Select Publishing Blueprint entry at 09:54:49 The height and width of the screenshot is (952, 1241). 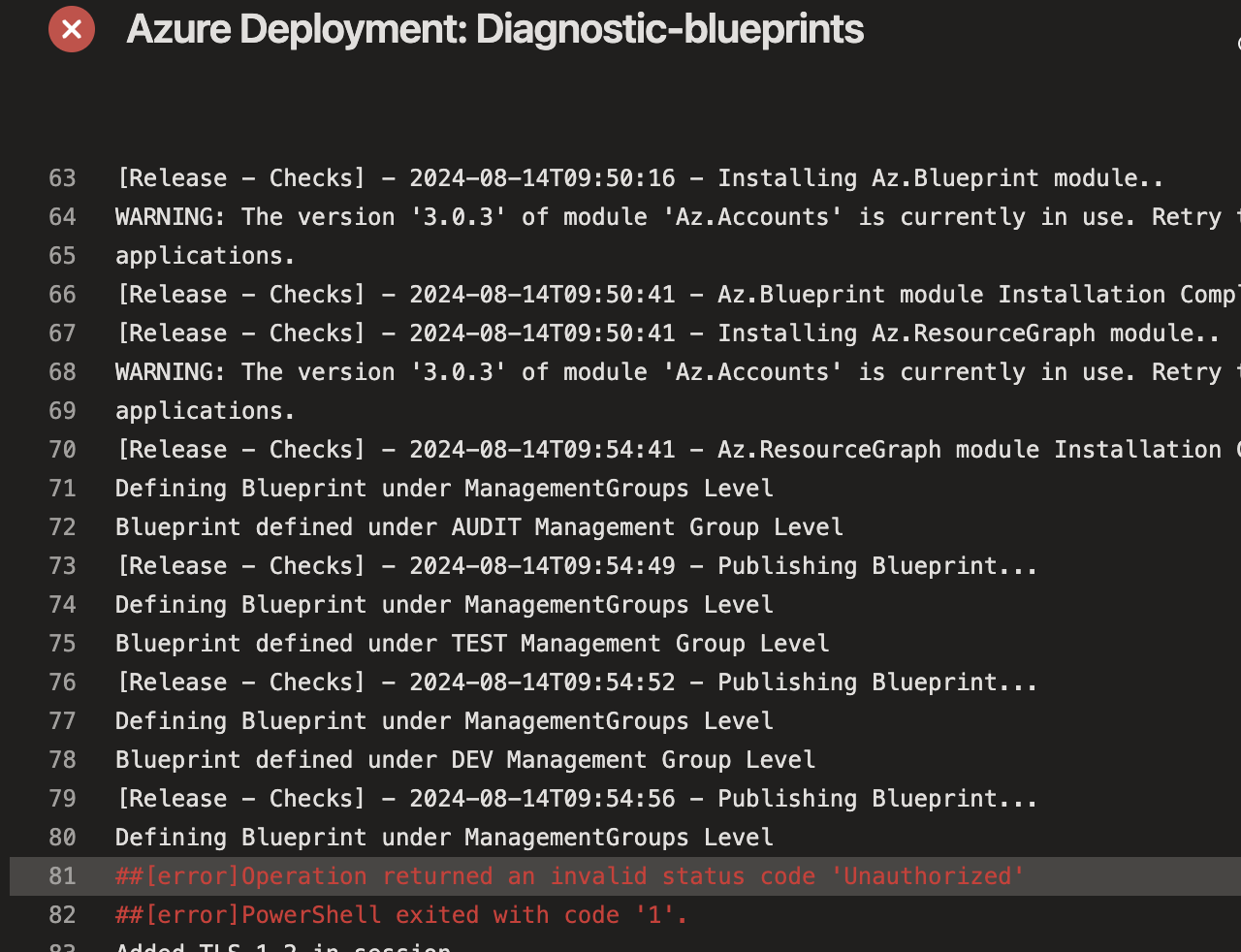tap(577, 566)
